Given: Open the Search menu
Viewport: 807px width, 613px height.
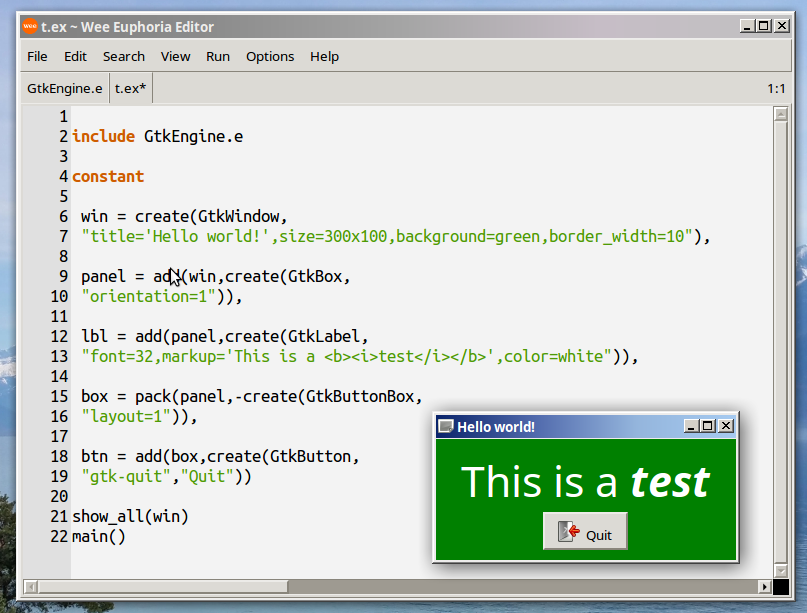Looking at the screenshot, I should pyautogui.click(x=124, y=57).
